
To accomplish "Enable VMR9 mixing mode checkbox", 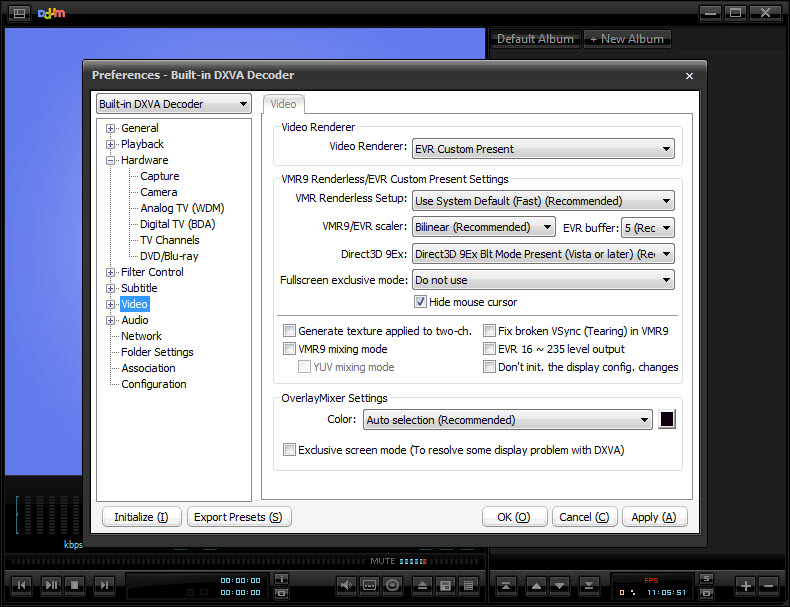I will [x=289, y=349].
